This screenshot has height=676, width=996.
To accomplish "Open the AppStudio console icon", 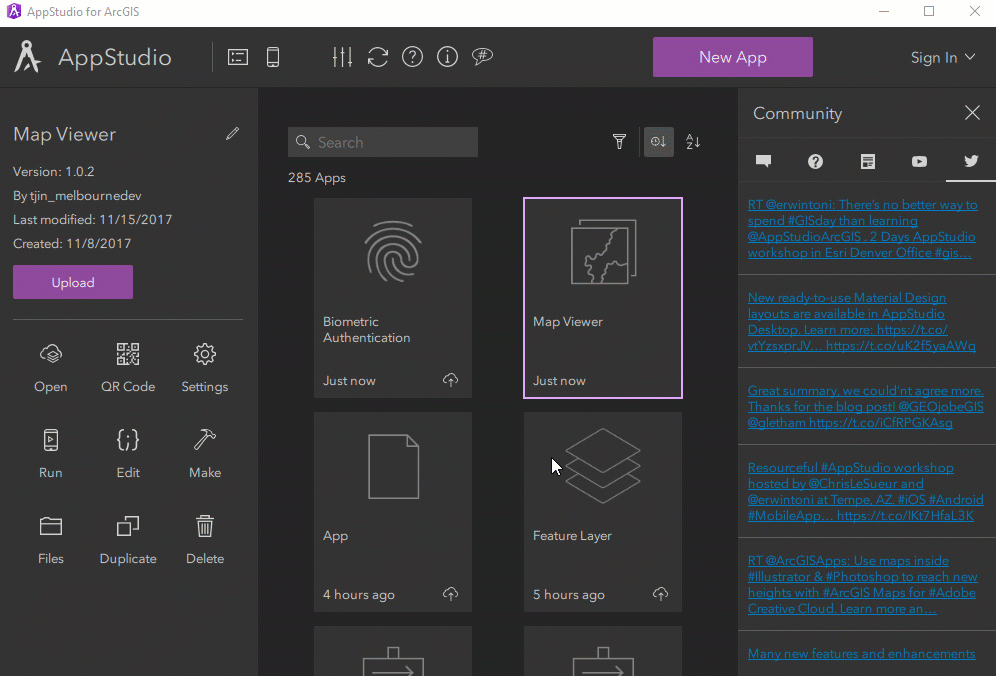I will click(238, 57).
